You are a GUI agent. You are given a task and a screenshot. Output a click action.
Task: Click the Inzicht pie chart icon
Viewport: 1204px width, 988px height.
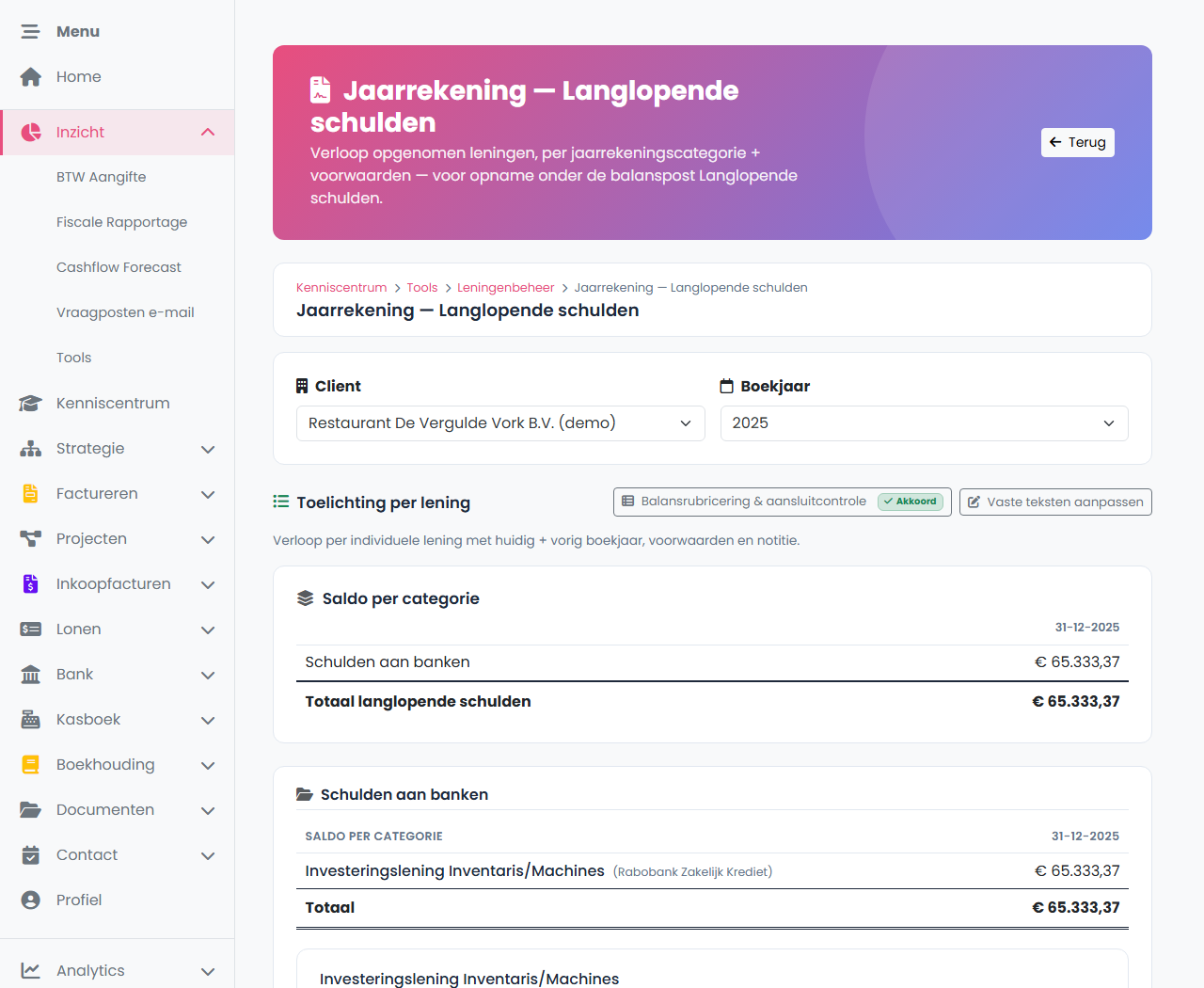pos(31,133)
